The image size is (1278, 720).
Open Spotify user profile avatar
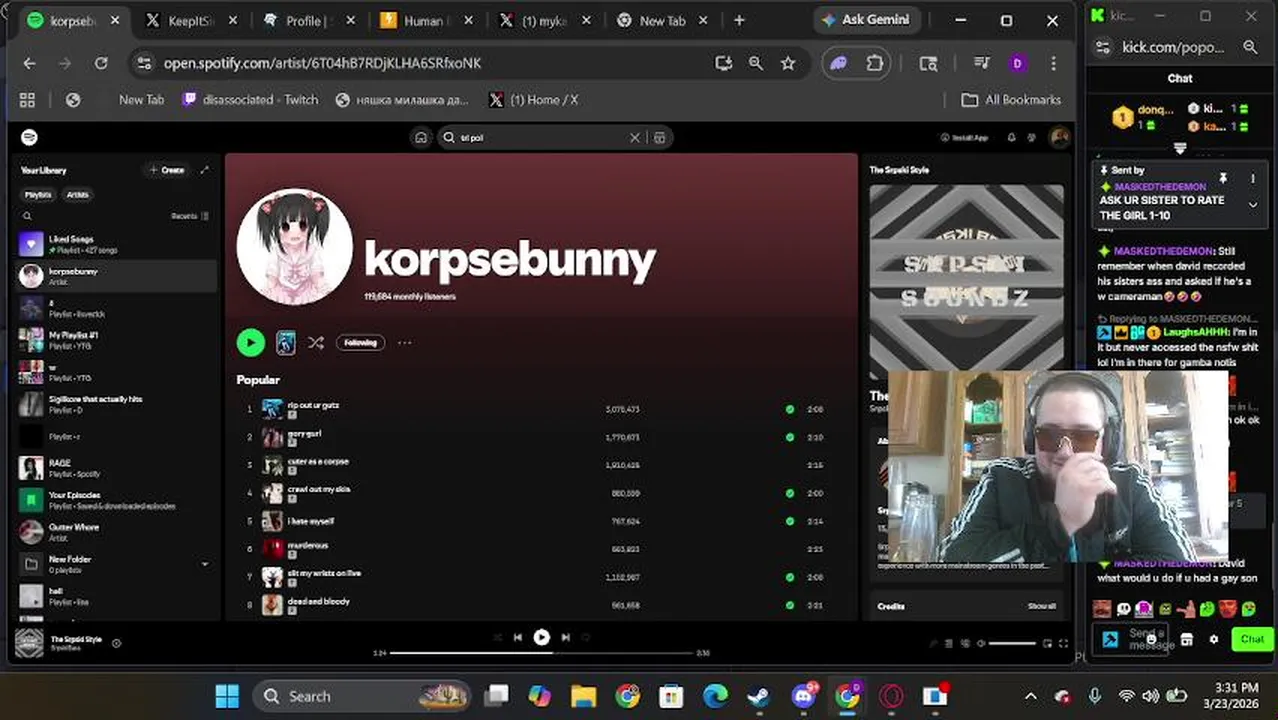(1058, 138)
